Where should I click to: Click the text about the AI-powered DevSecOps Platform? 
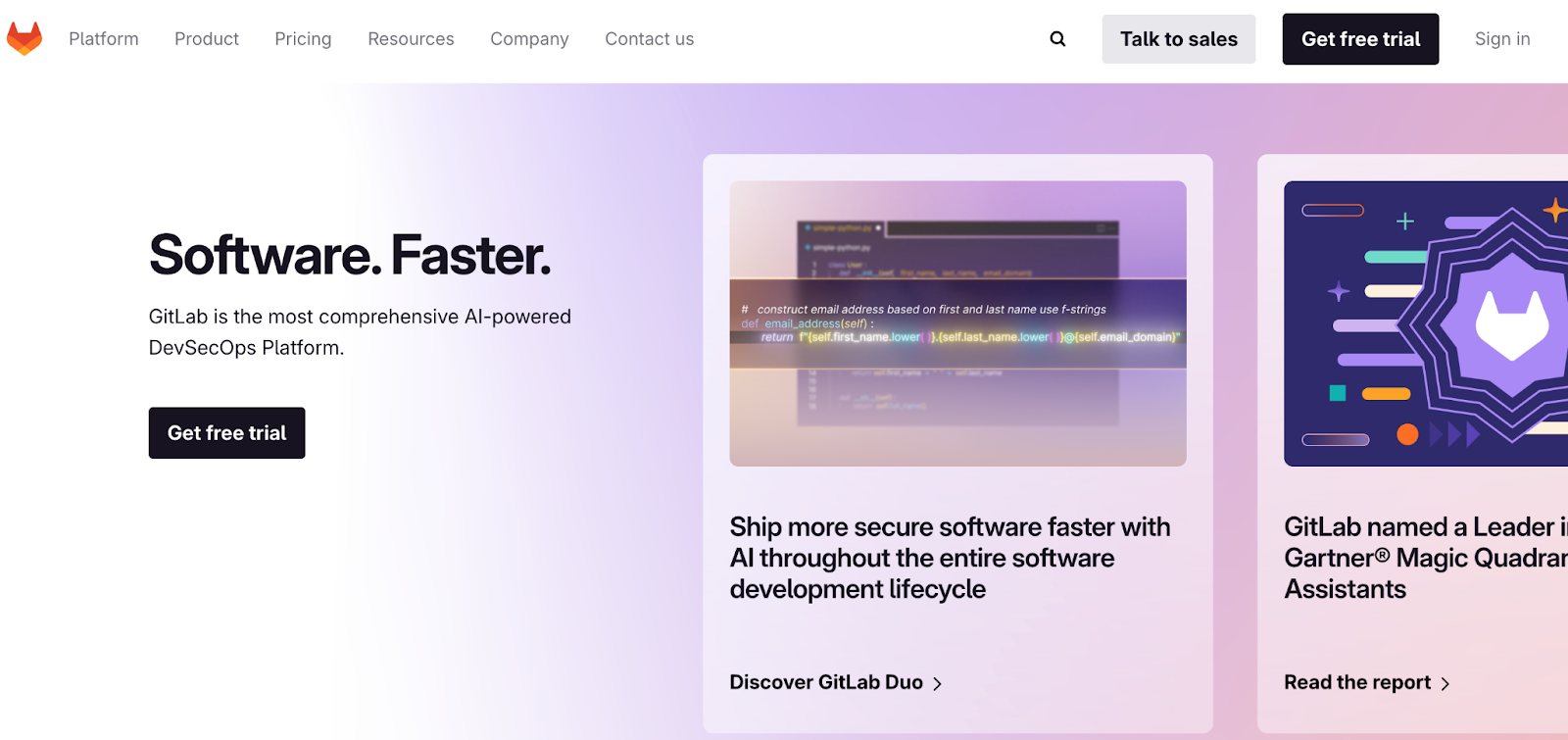360,332
